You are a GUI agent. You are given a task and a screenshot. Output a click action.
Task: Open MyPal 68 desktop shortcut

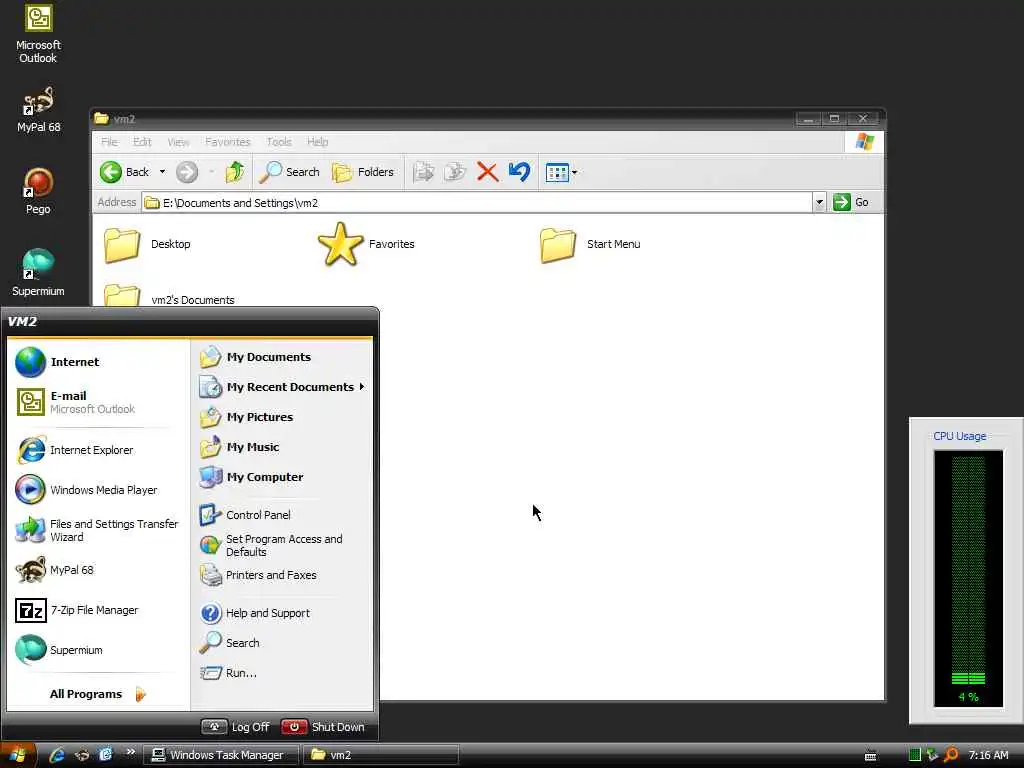[38, 110]
